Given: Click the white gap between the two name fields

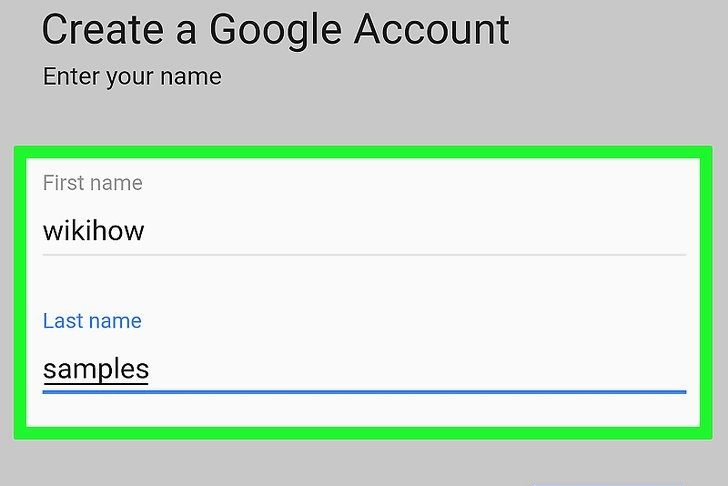Looking at the screenshot, I should click(x=364, y=285).
